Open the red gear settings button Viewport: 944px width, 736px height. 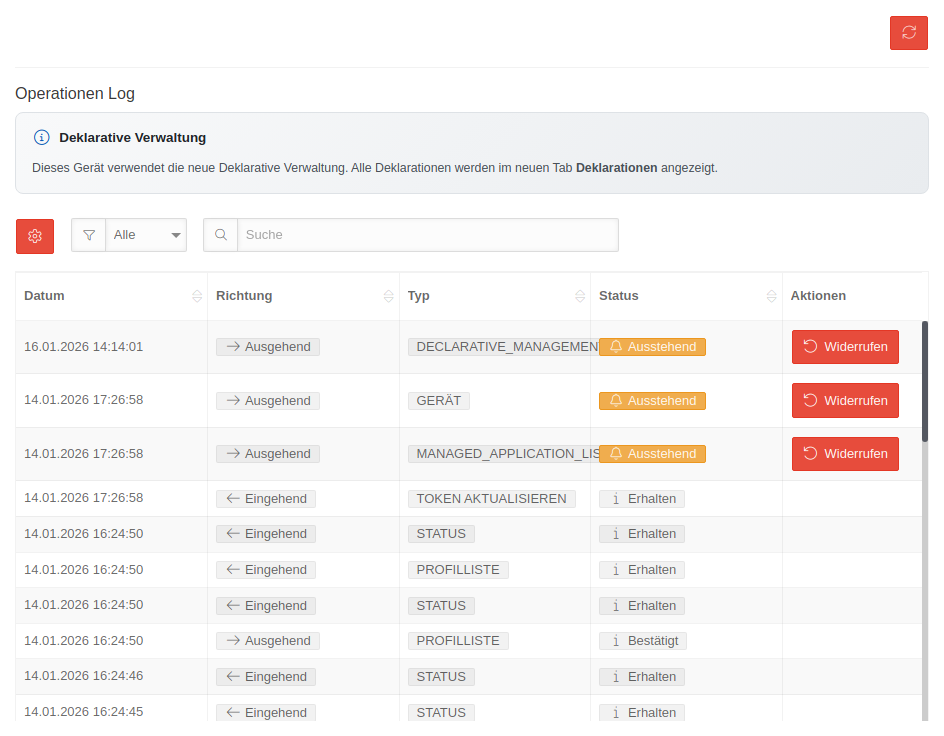tap(35, 236)
